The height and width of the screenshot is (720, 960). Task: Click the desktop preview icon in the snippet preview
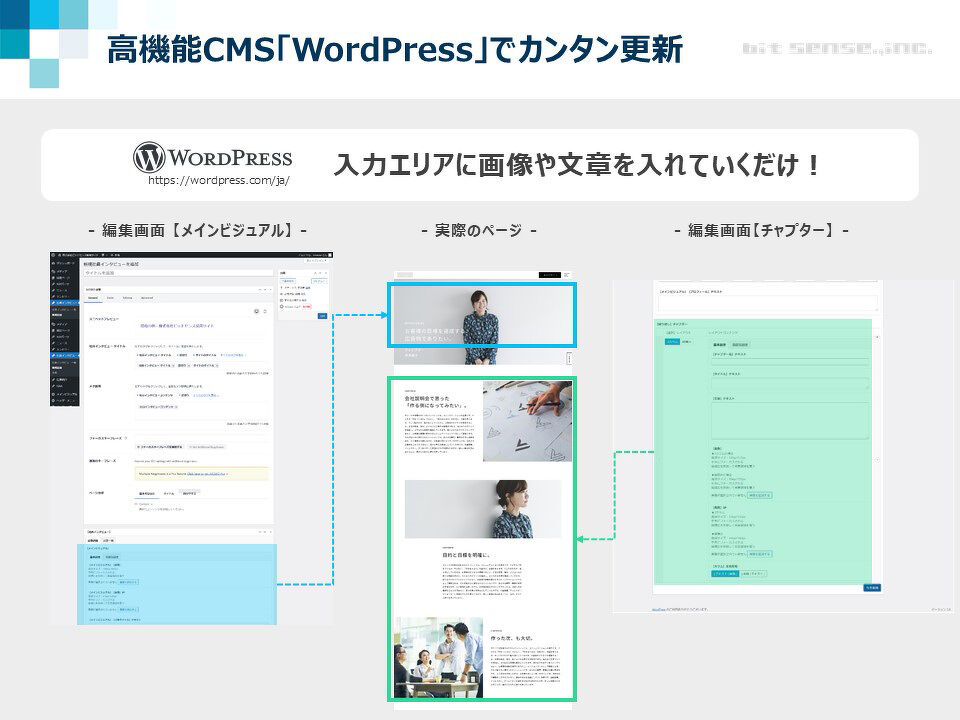tap(256, 312)
